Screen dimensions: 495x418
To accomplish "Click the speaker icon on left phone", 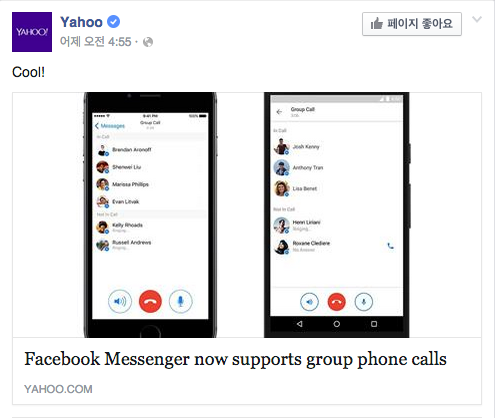I will coord(120,301).
